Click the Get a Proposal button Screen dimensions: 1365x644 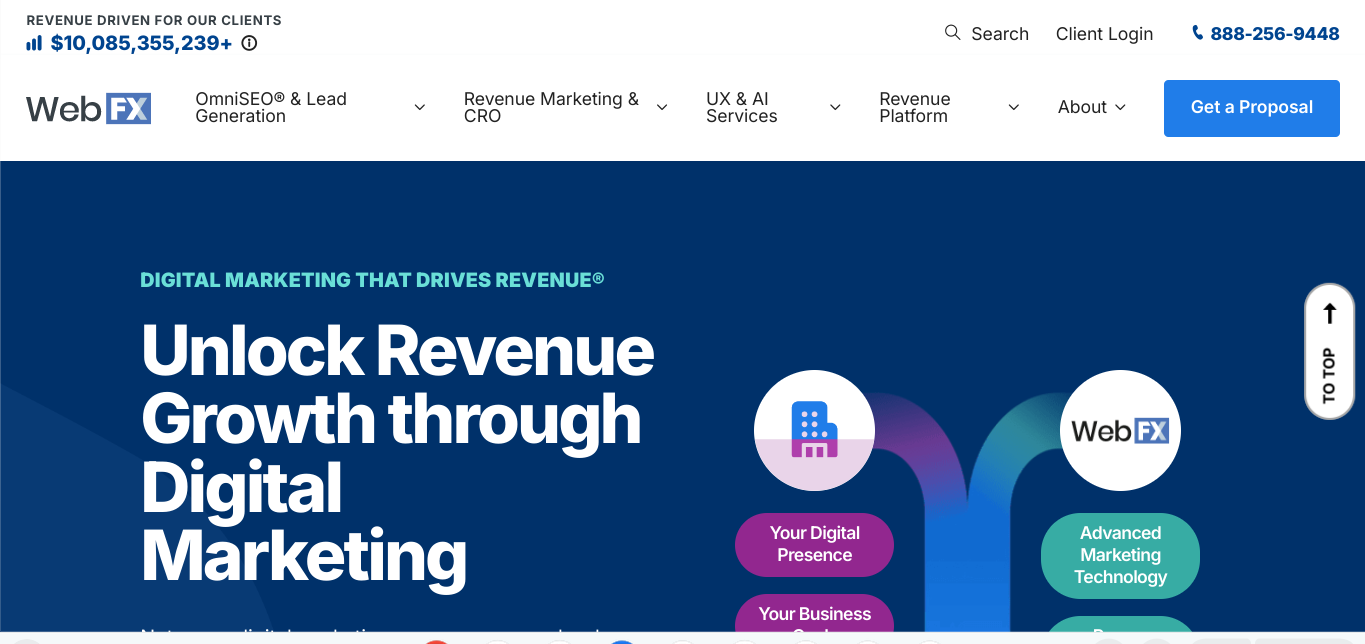1252,108
